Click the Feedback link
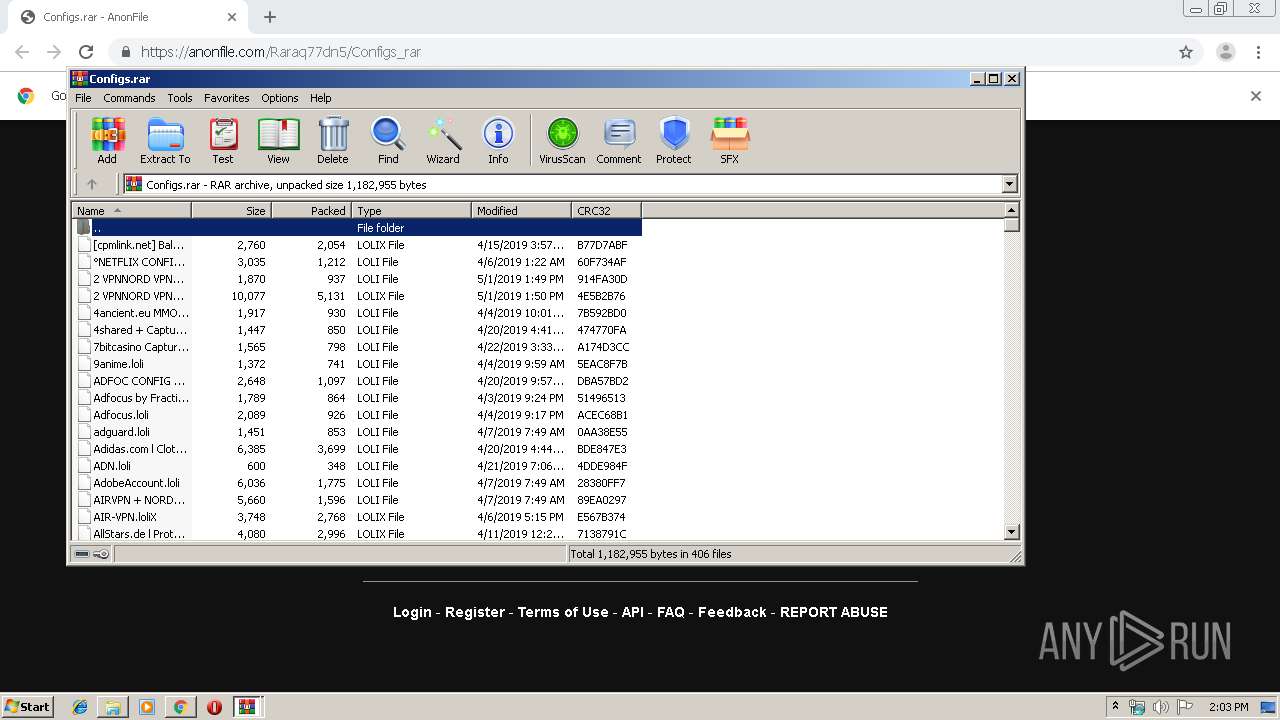This screenshot has height=720, width=1280. (732, 612)
